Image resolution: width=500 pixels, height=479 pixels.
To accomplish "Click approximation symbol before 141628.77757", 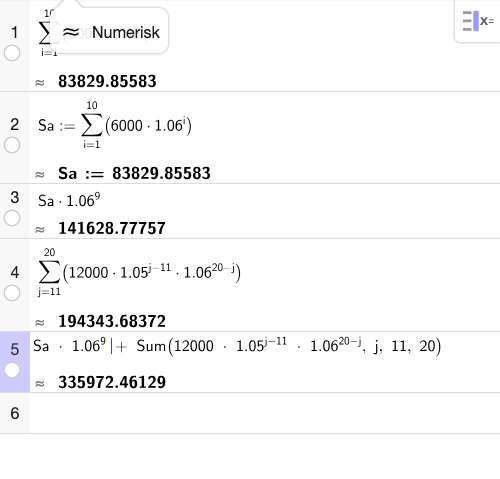I will 40,229.
